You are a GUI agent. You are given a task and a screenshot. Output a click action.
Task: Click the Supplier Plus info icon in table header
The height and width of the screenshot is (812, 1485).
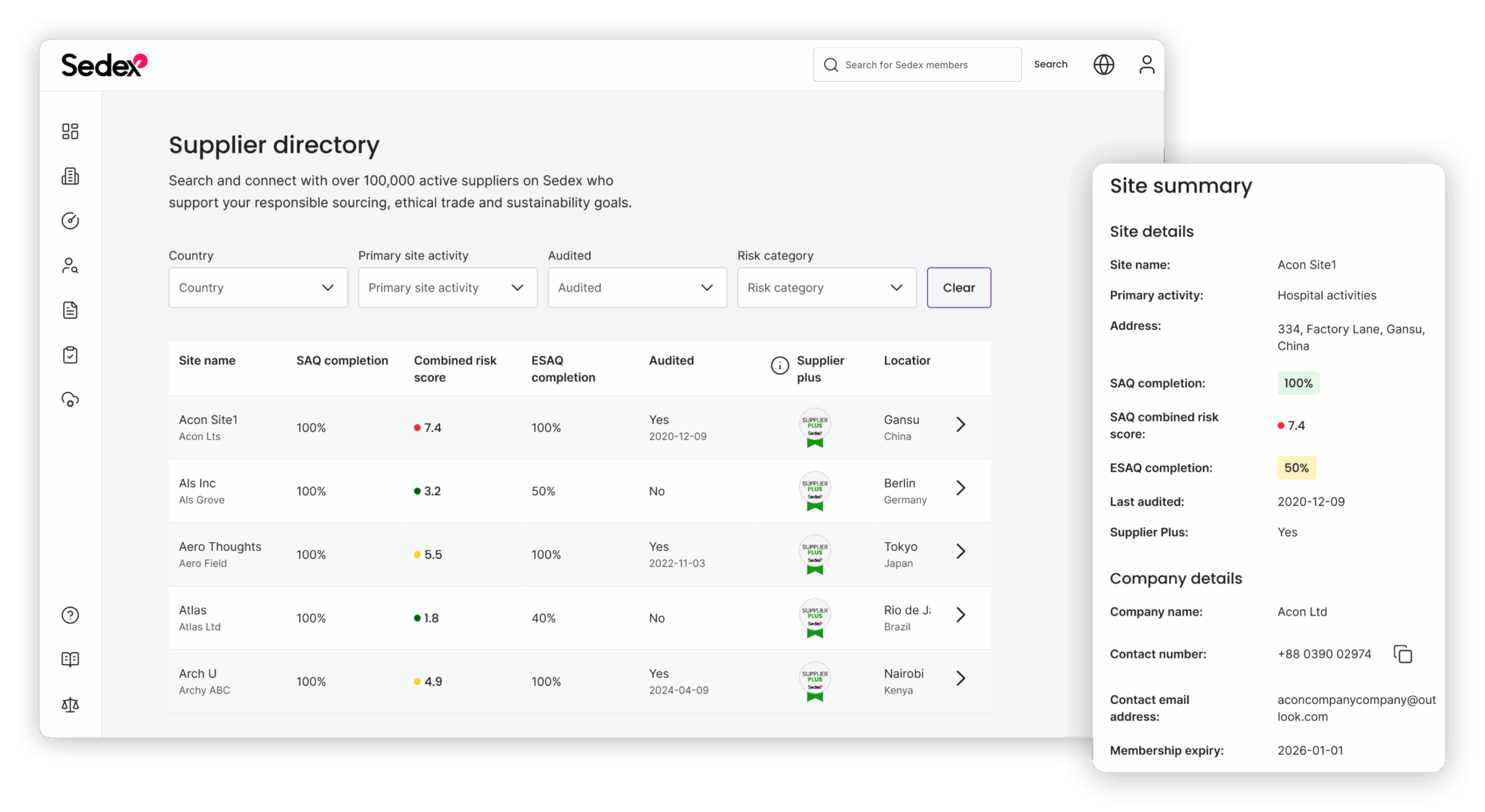780,365
